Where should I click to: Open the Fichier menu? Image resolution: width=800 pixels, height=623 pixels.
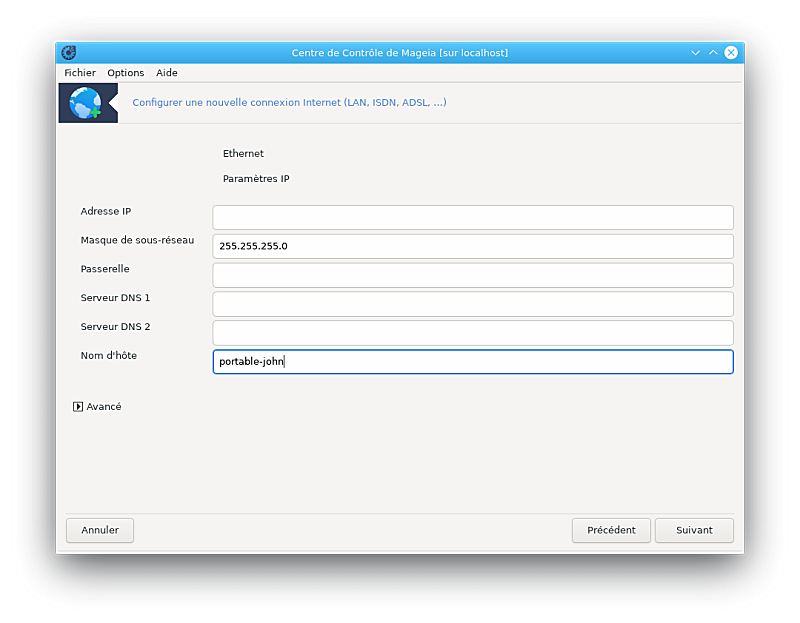[x=80, y=73]
